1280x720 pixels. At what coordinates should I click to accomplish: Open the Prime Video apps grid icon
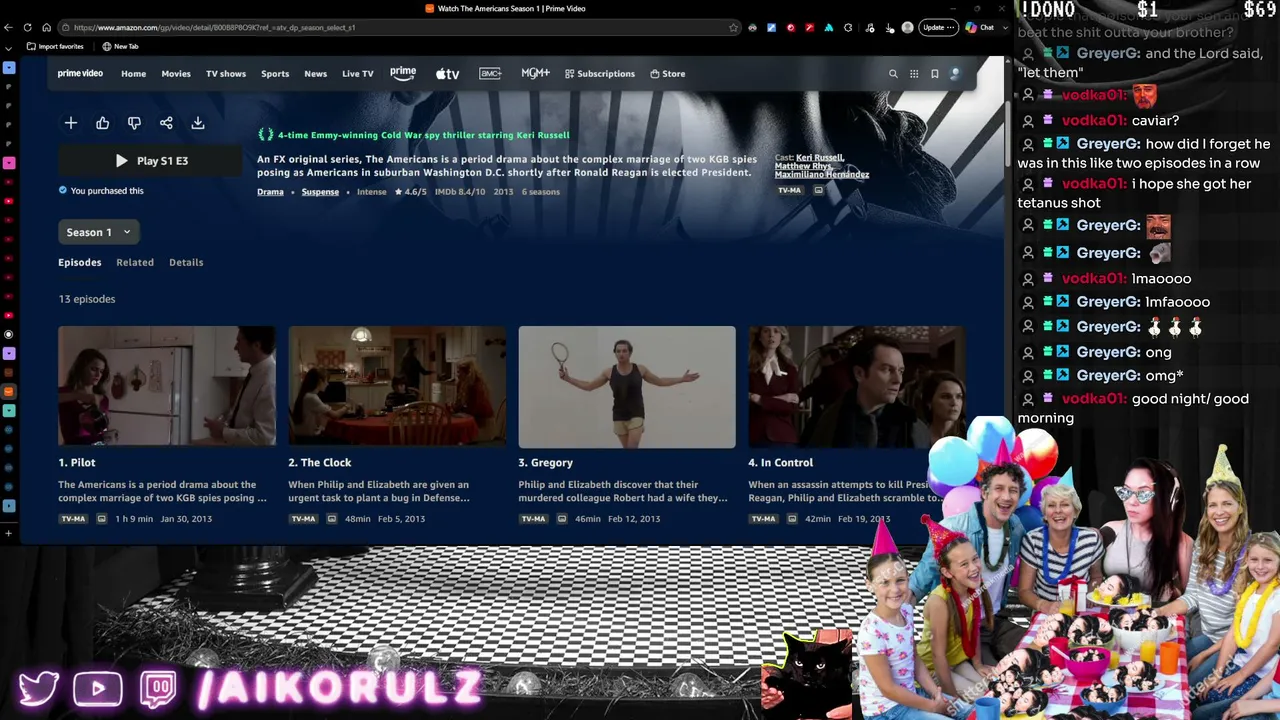click(x=914, y=73)
